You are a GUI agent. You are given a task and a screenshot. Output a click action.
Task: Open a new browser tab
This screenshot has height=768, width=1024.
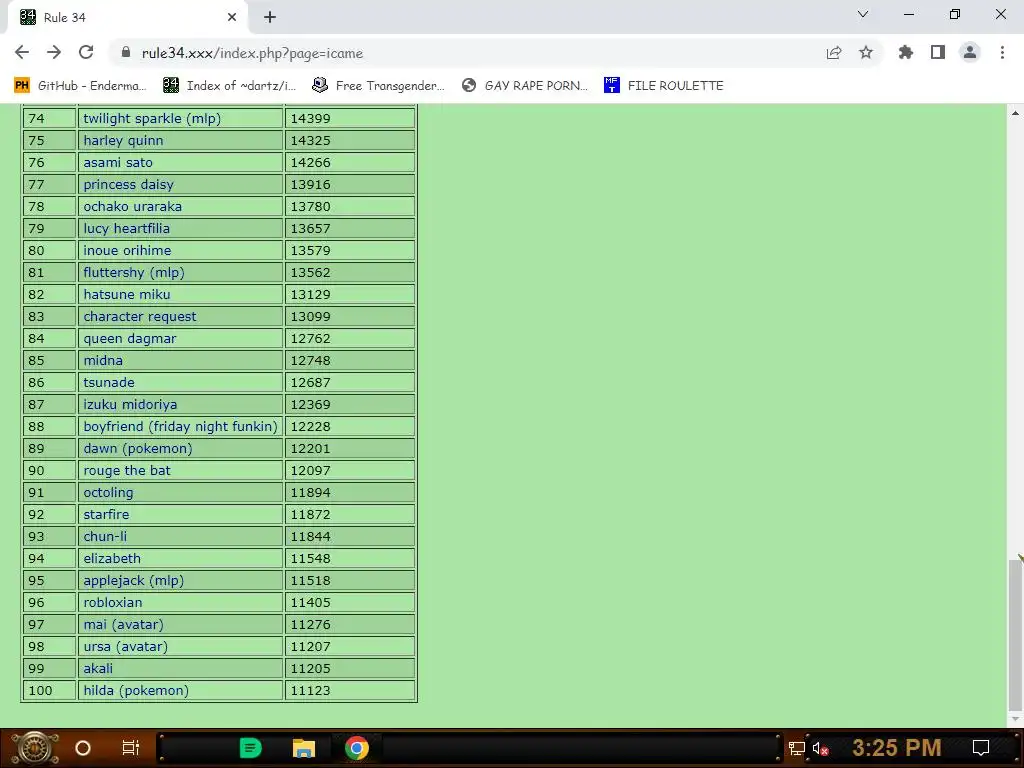point(270,18)
